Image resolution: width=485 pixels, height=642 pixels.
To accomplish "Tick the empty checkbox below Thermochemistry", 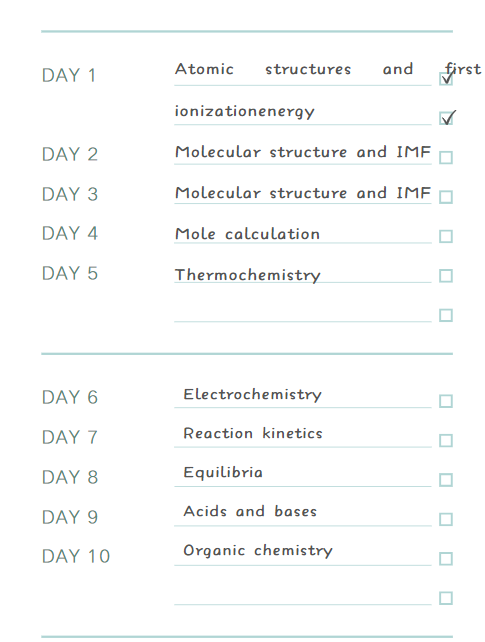I will (x=446, y=315).
